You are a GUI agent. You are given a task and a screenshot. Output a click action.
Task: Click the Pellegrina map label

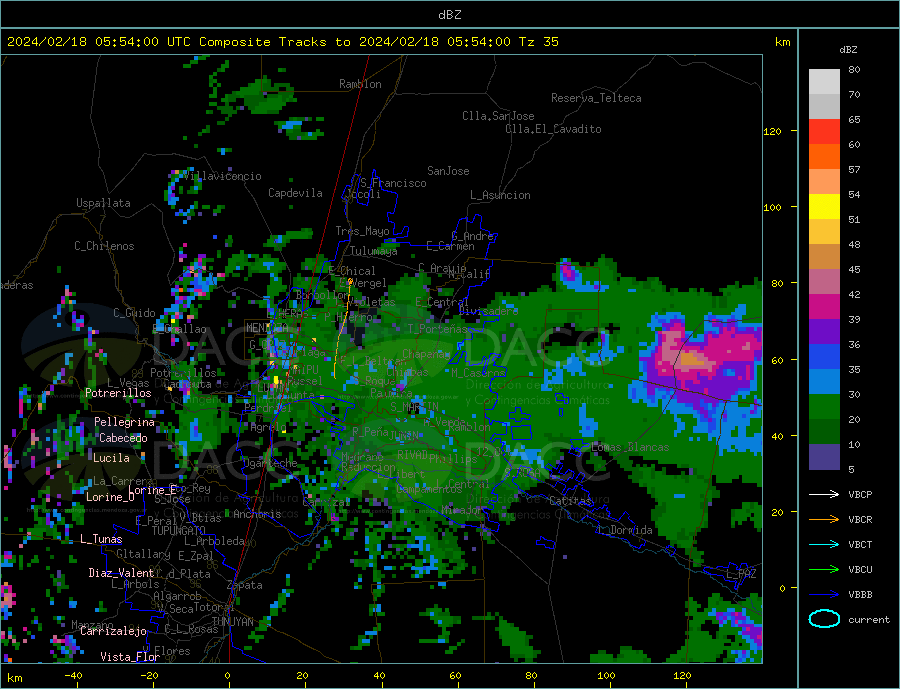125,422
